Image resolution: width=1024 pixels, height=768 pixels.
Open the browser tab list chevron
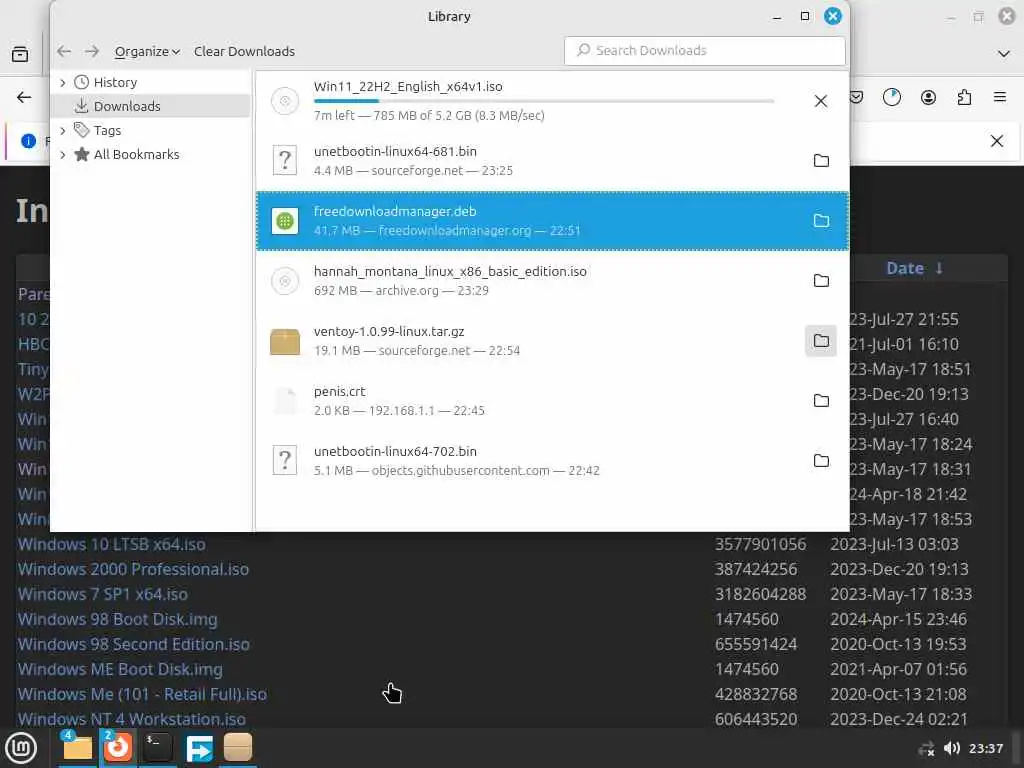pyautogui.click(x=1004, y=54)
